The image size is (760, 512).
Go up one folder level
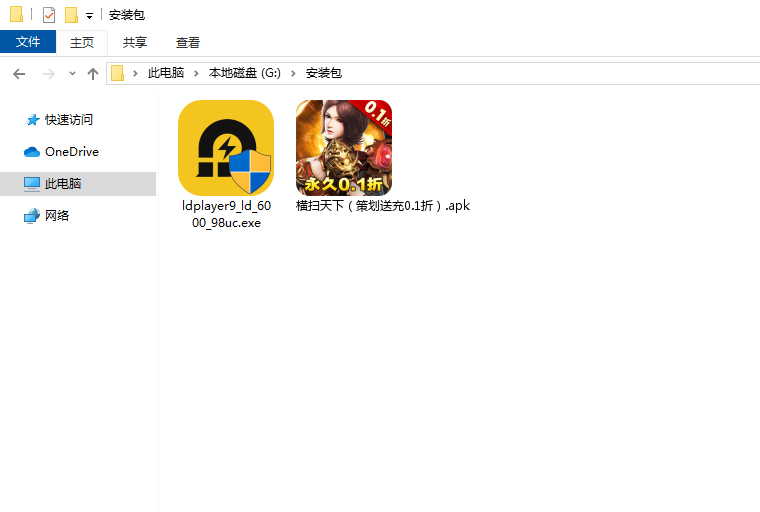coord(93,73)
